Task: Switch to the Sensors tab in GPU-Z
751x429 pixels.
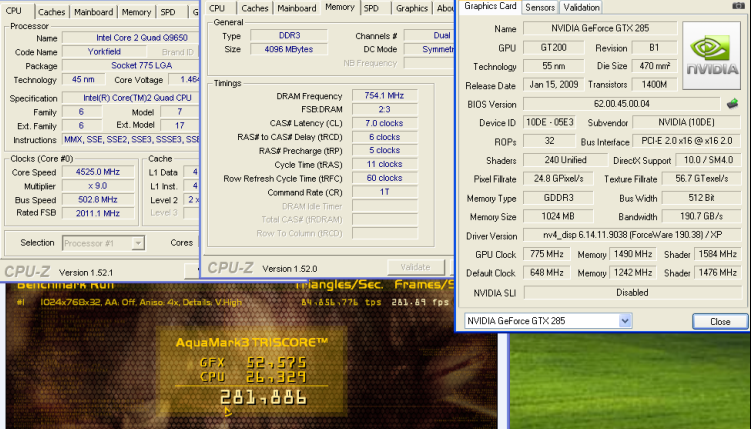Action: (540, 7)
